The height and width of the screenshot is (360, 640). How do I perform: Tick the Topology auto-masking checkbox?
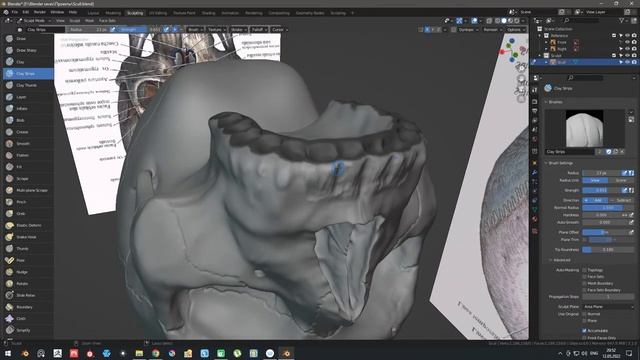(584, 270)
